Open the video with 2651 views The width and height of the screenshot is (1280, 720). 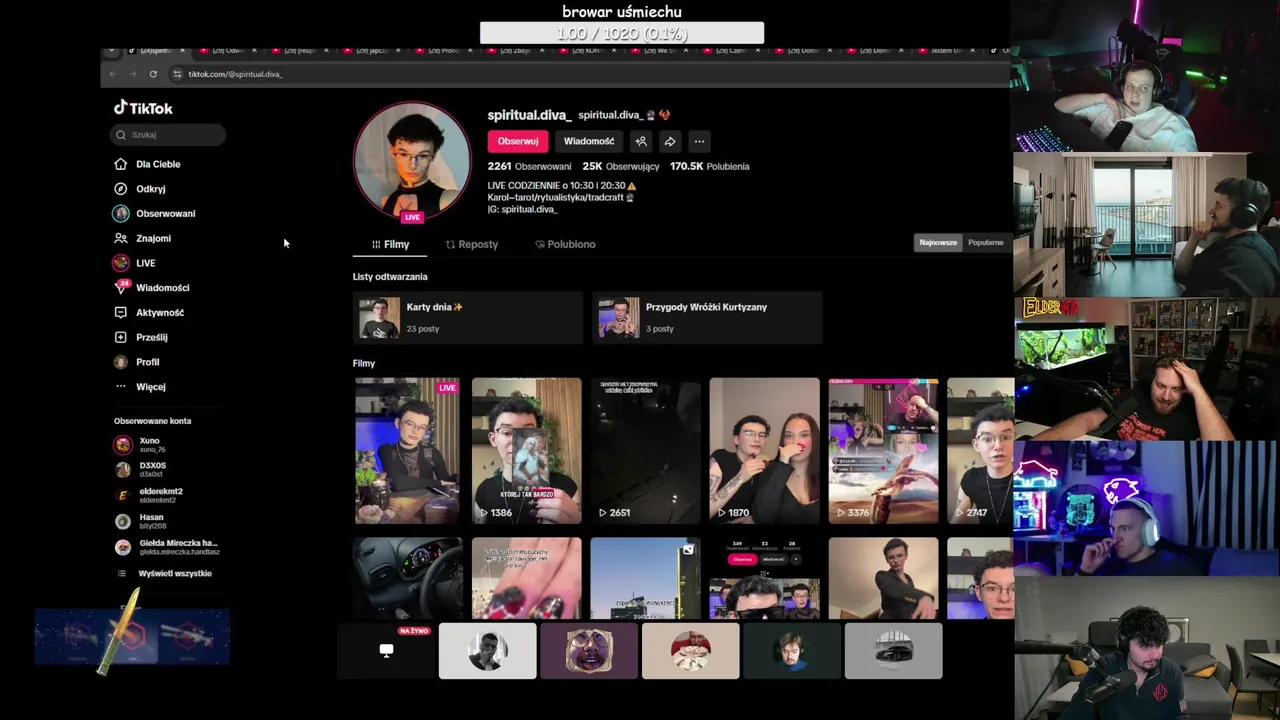(x=645, y=451)
